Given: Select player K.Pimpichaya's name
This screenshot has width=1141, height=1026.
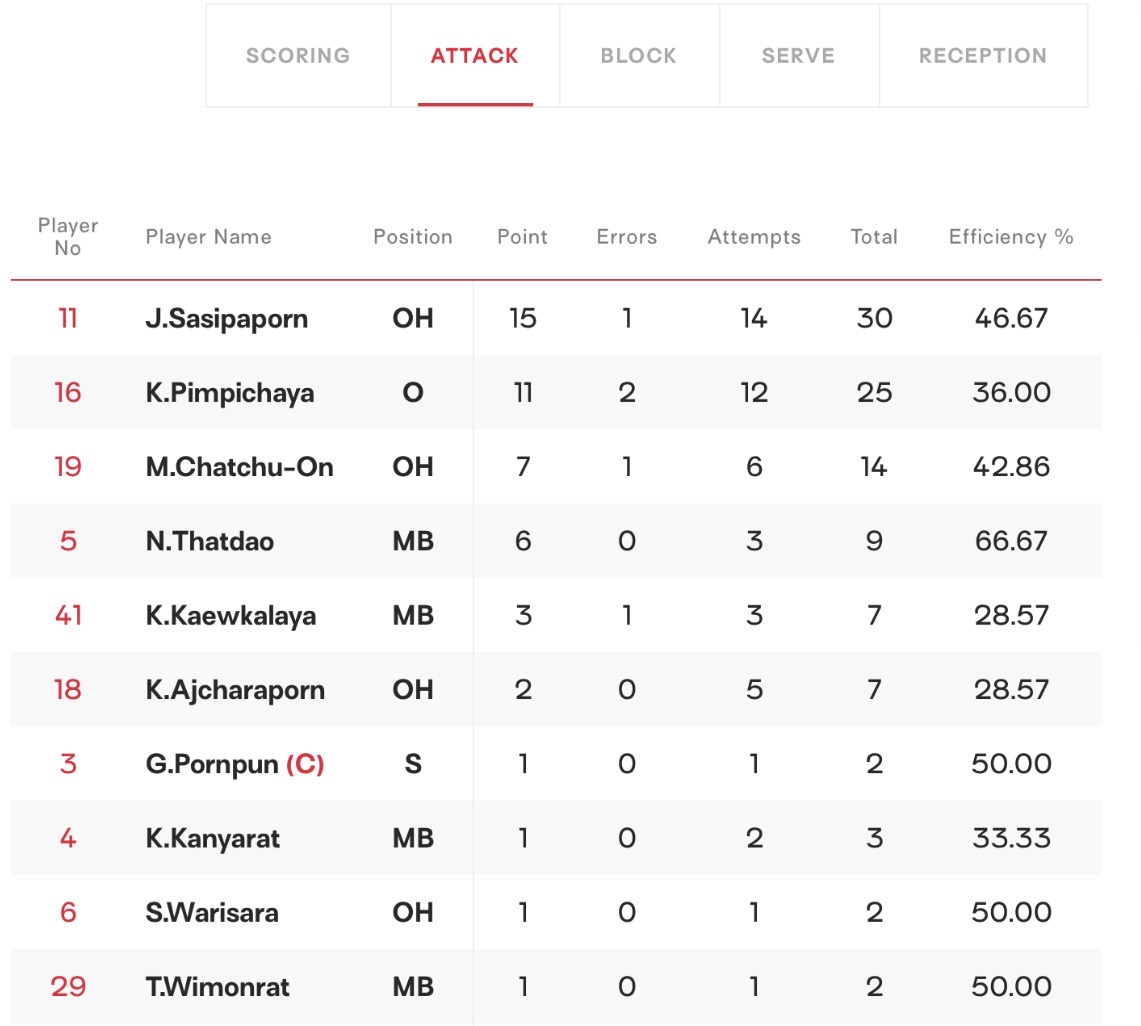Looking at the screenshot, I should (230, 393).
